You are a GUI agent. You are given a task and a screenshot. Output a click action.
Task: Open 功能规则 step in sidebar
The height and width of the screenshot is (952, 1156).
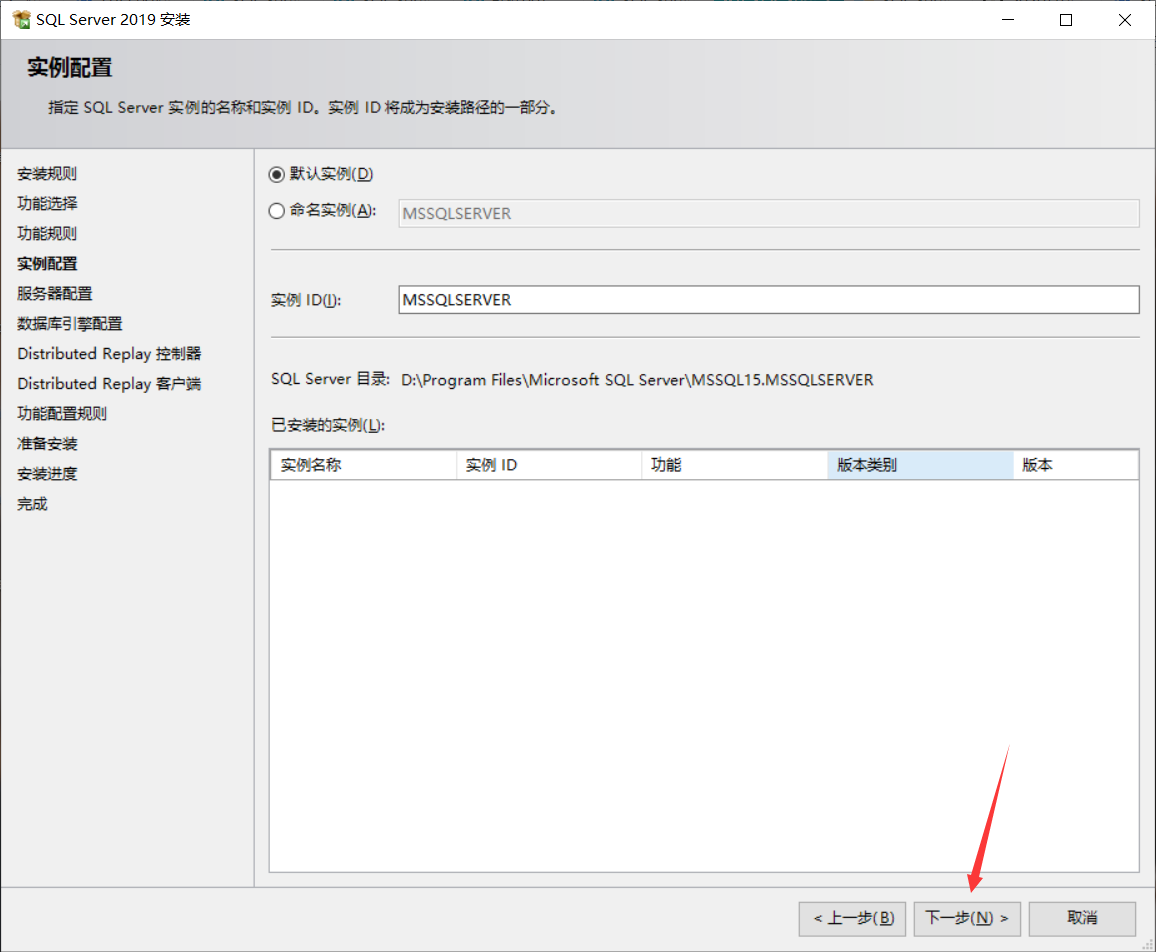[x=47, y=234]
